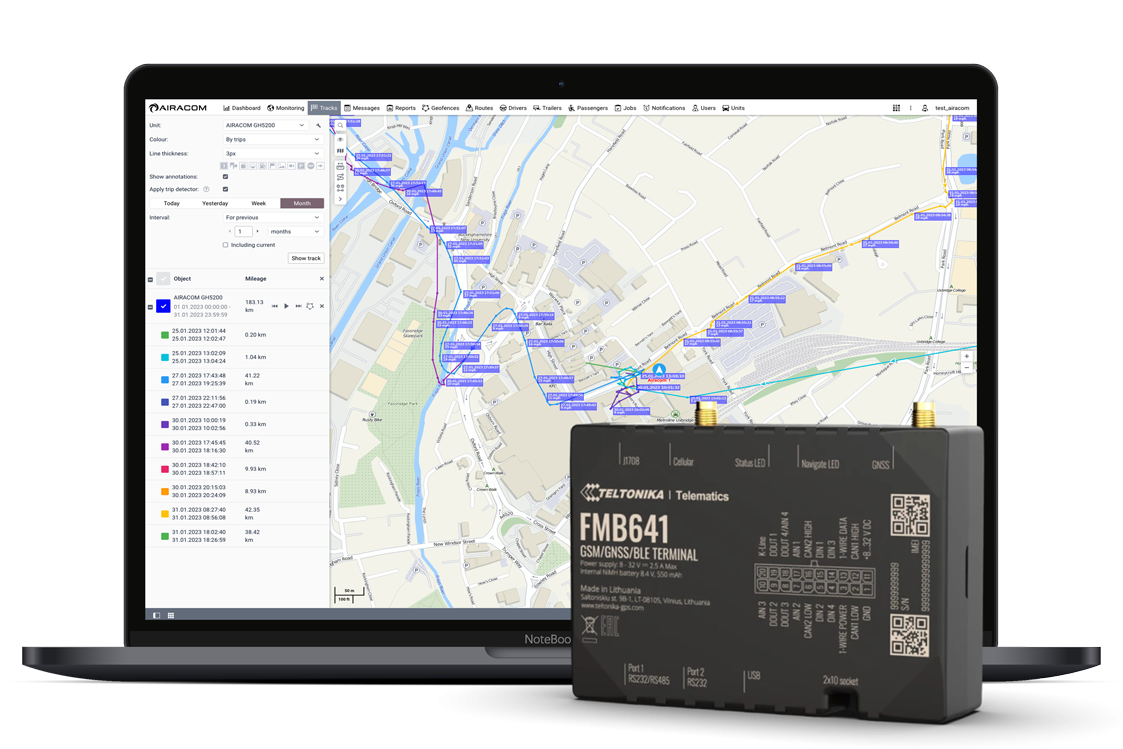Viewport: 1123px width, 749px height.
Task: Click the AIRACOM GH5200 track polygon icon
Action: (x=309, y=306)
